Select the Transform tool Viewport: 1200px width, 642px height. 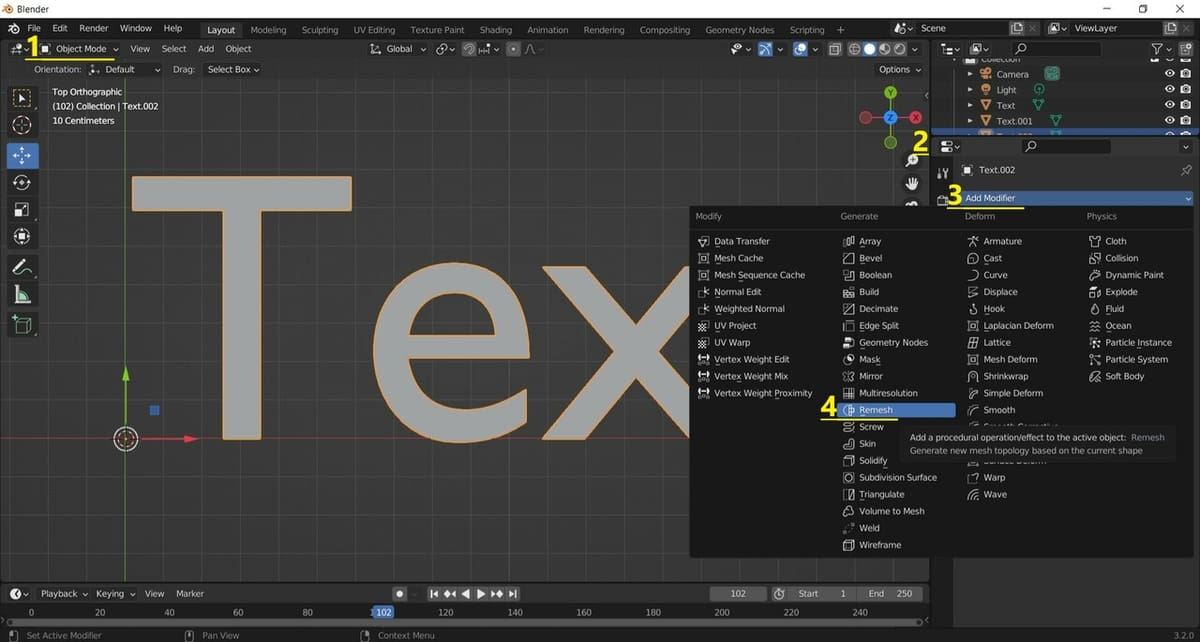(x=23, y=237)
